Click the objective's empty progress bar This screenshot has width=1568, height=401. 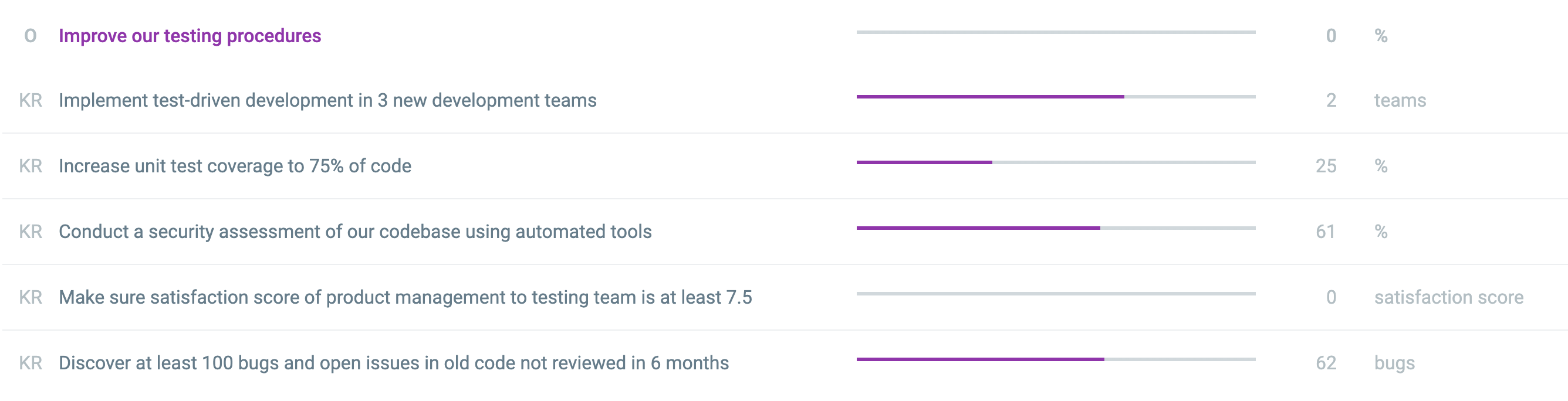tap(1056, 32)
